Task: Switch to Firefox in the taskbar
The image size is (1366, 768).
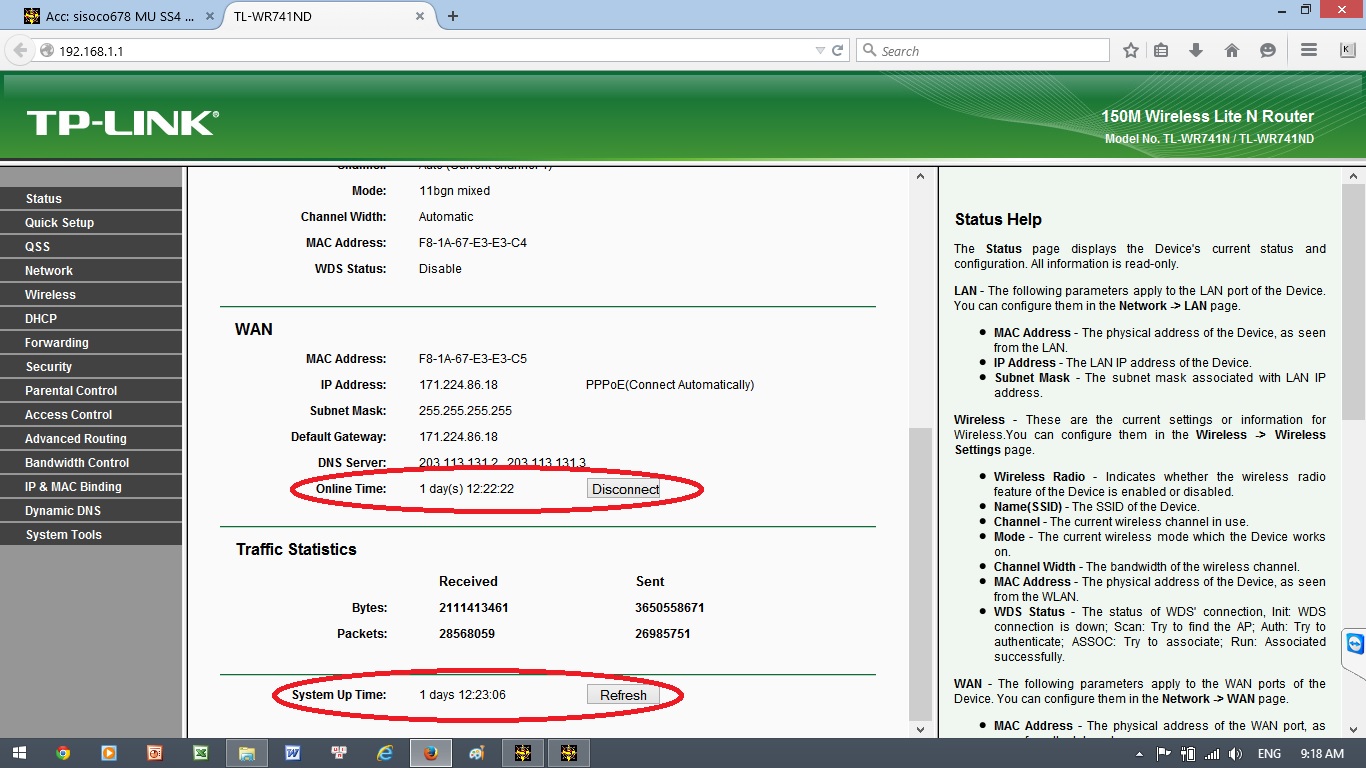Action: pyautogui.click(x=431, y=753)
